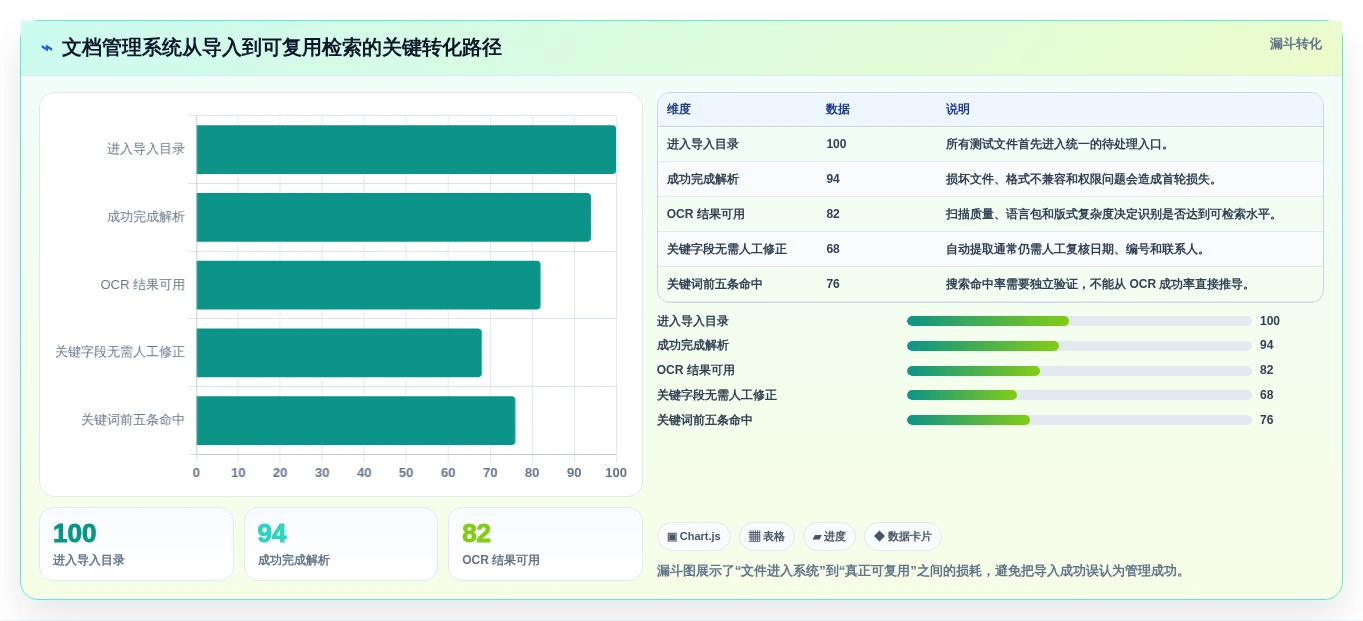Click the 82 OCR 结果可用 data card
1363x621 pixels.
pyautogui.click(x=545, y=544)
